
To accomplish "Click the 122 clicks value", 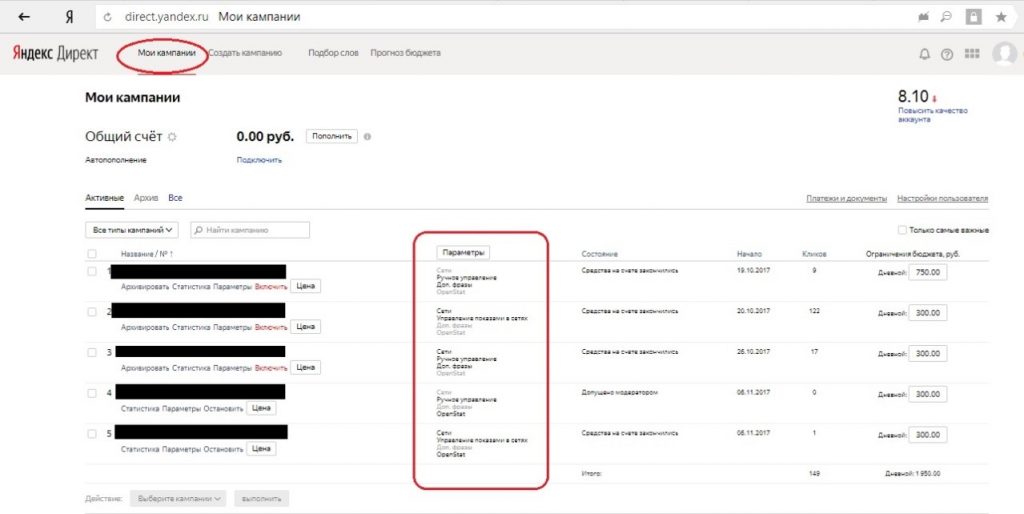I will click(x=814, y=311).
